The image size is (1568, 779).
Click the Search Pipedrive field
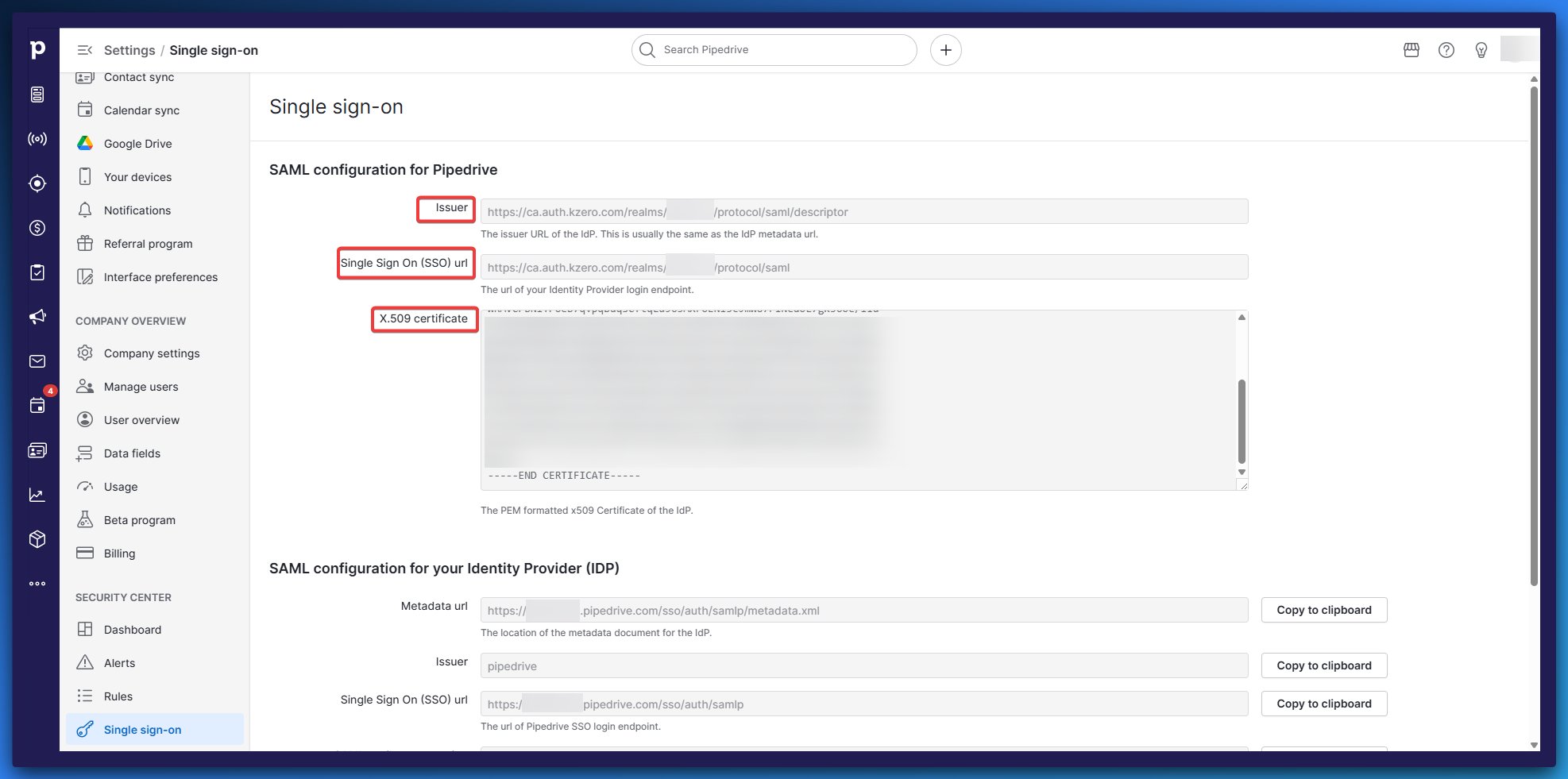click(x=774, y=50)
